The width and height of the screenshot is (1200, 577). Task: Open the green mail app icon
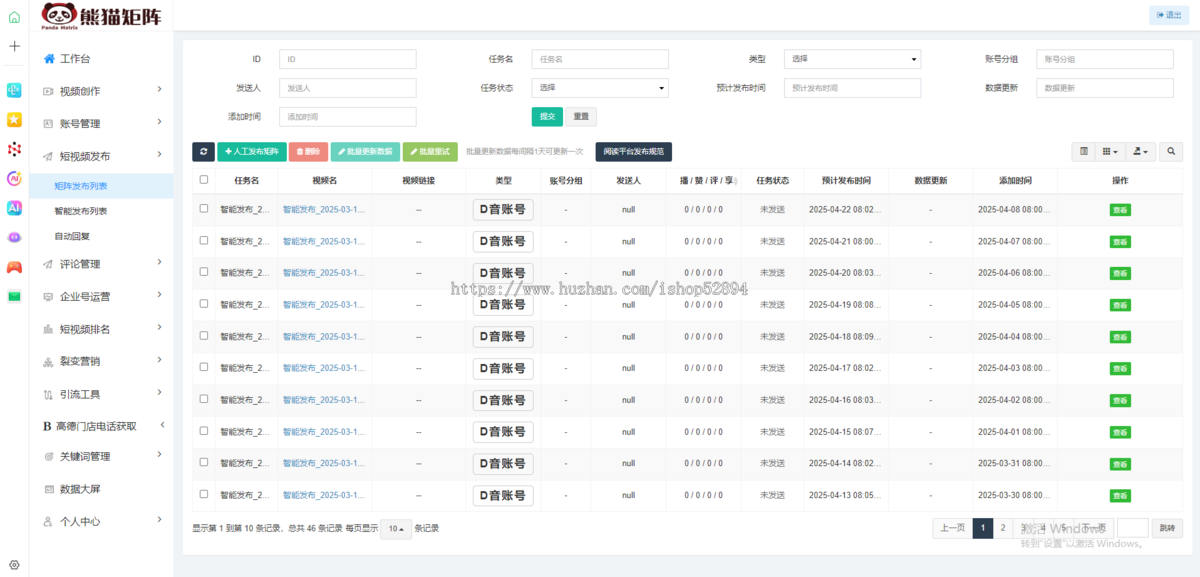(14, 296)
